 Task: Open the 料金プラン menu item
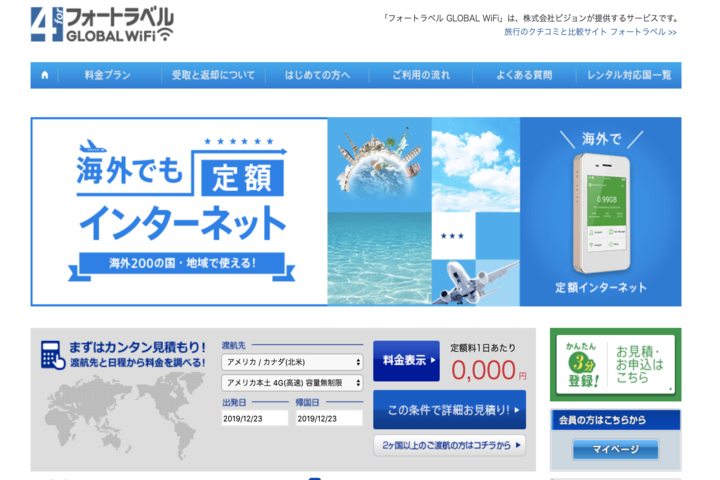click(x=107, y=75)
